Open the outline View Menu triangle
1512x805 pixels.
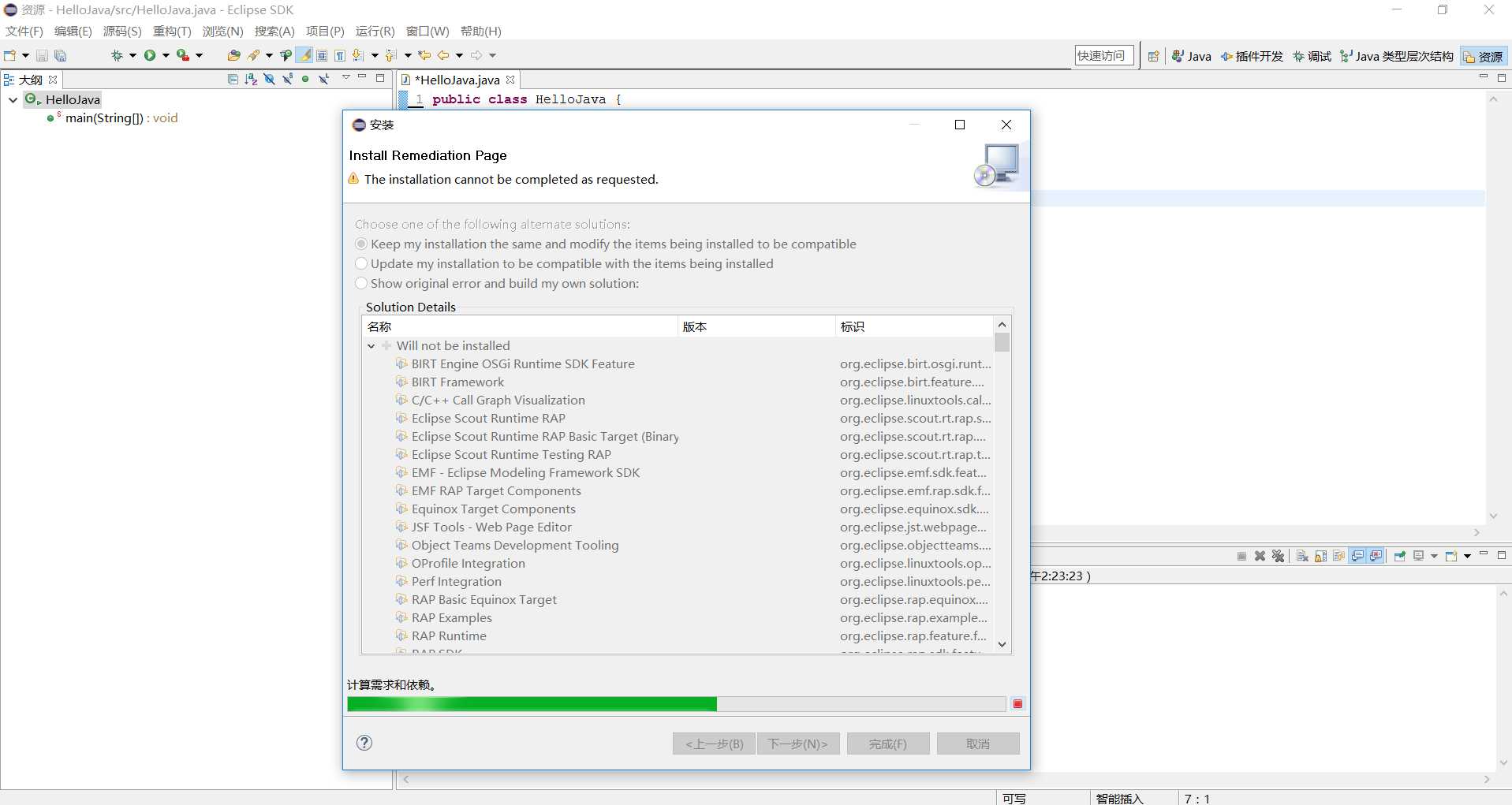(x=345, y=77)
